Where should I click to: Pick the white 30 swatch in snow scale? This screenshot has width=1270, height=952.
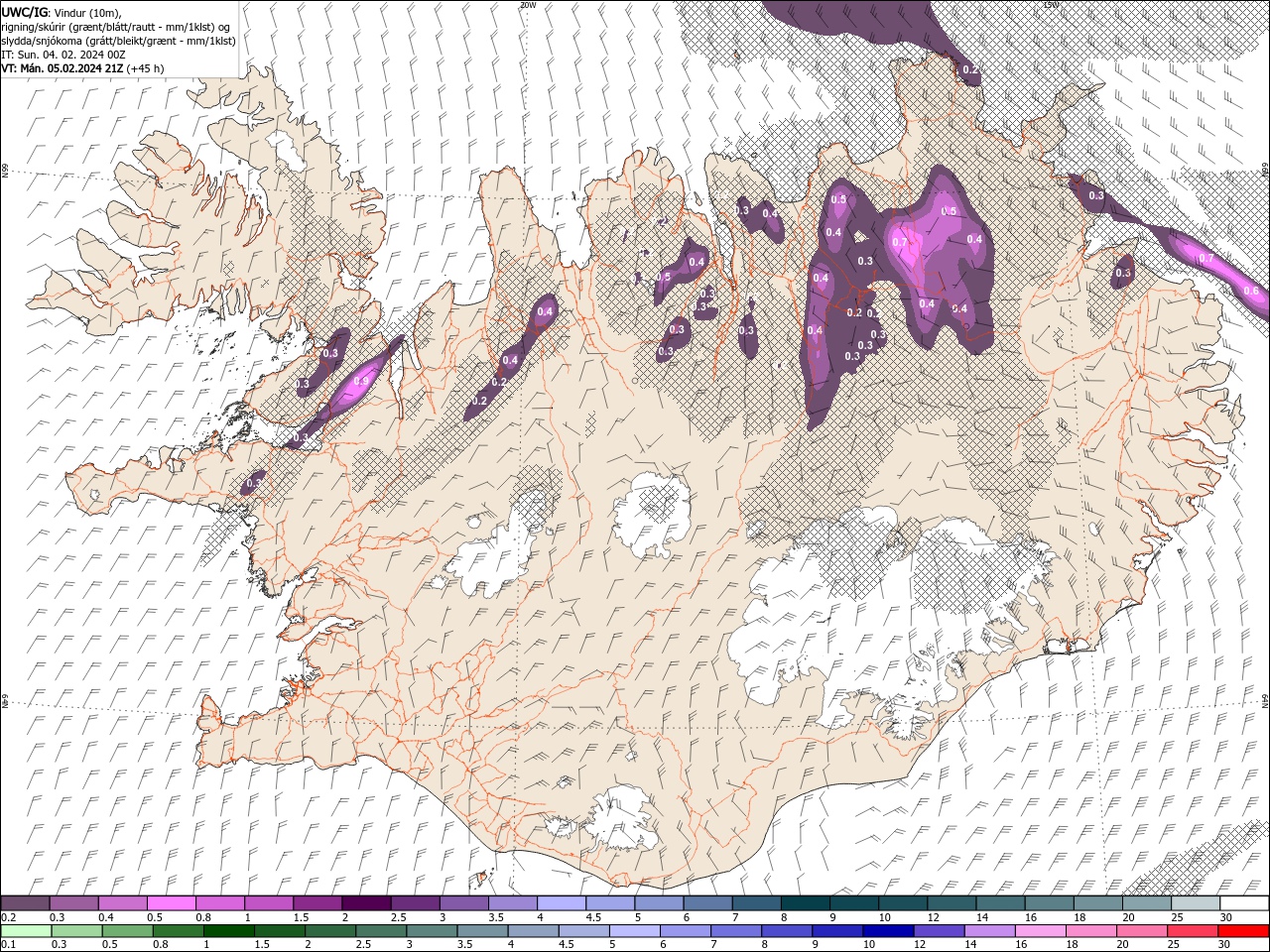point(1244,903)
